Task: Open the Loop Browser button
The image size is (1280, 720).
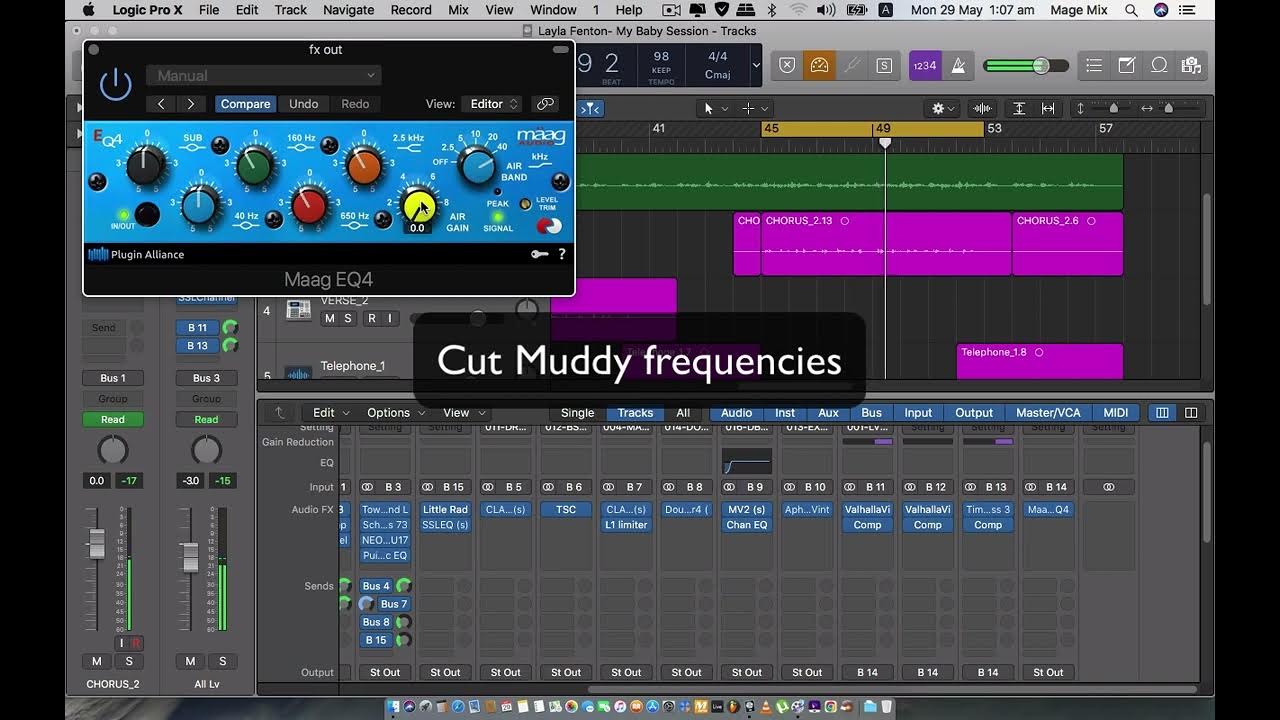Action: click(x=1159, y=65)
